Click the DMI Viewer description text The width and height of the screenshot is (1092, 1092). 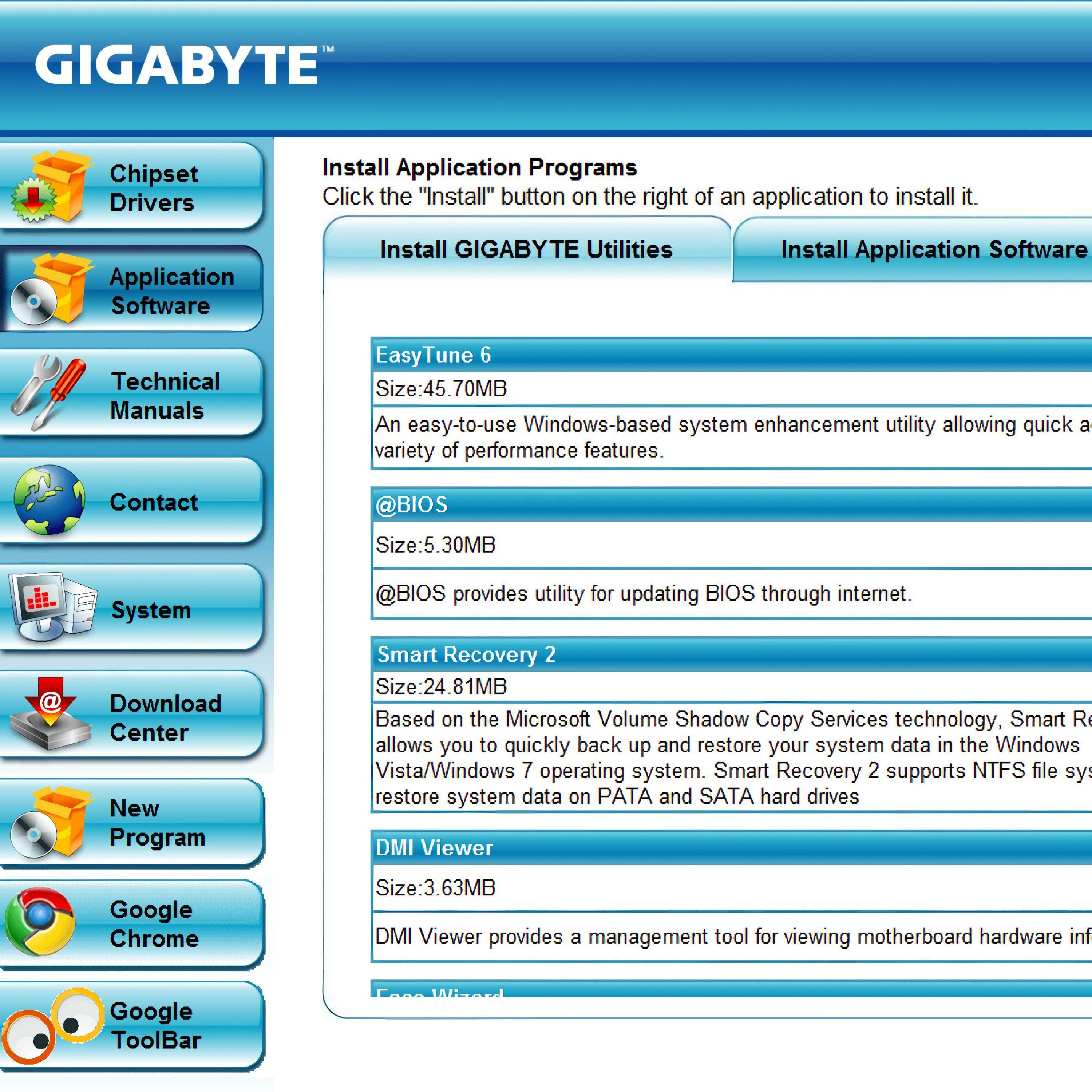(x=733, y=937)
